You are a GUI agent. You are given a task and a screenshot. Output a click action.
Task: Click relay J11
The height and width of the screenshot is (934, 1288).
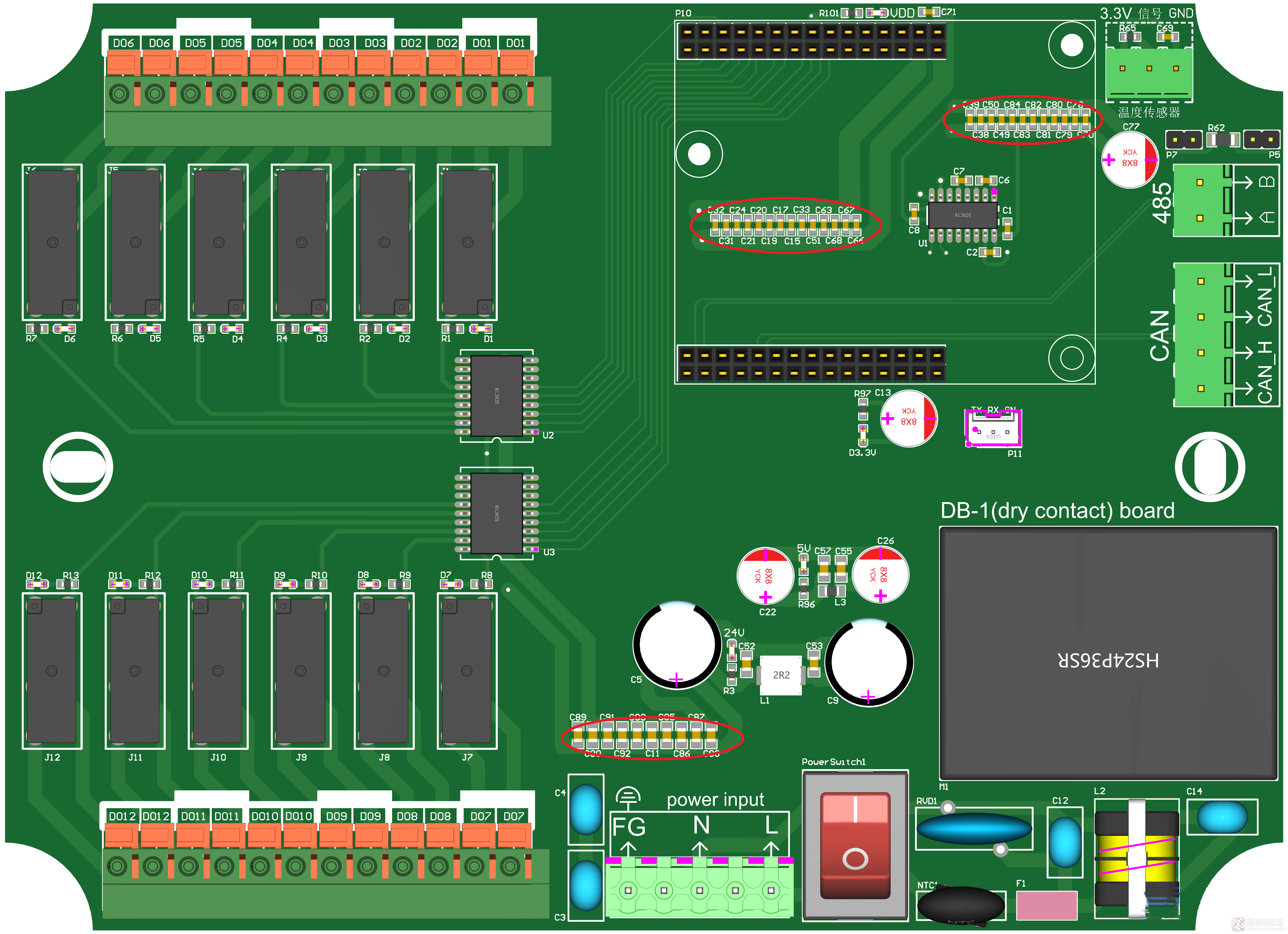(x=135, y=671)
